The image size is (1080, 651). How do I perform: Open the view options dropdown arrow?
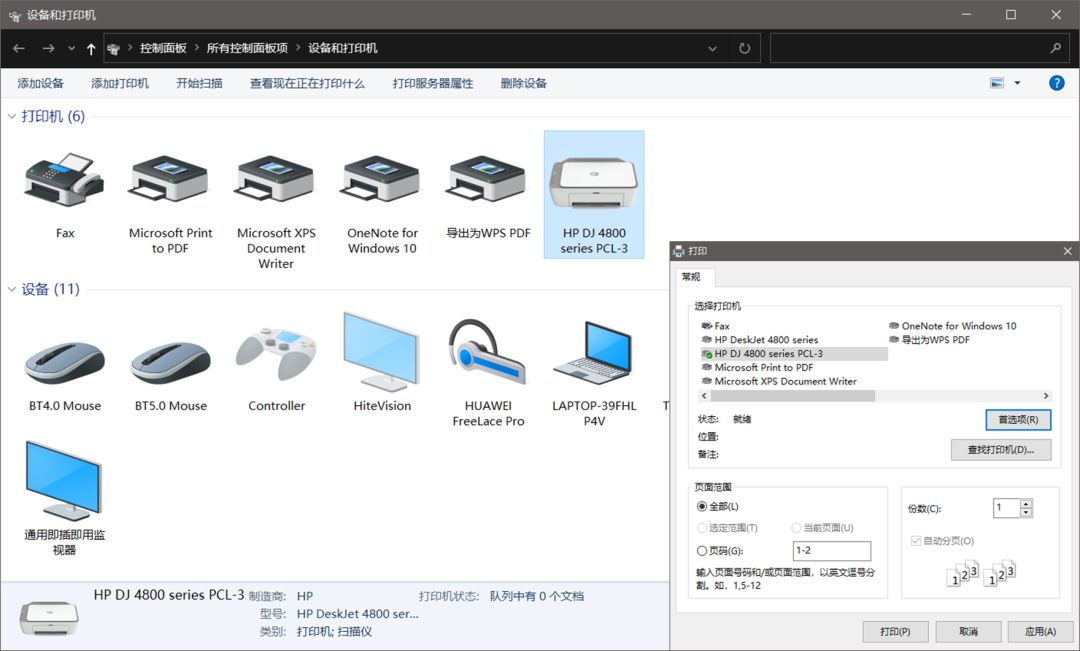point(1017,83)
